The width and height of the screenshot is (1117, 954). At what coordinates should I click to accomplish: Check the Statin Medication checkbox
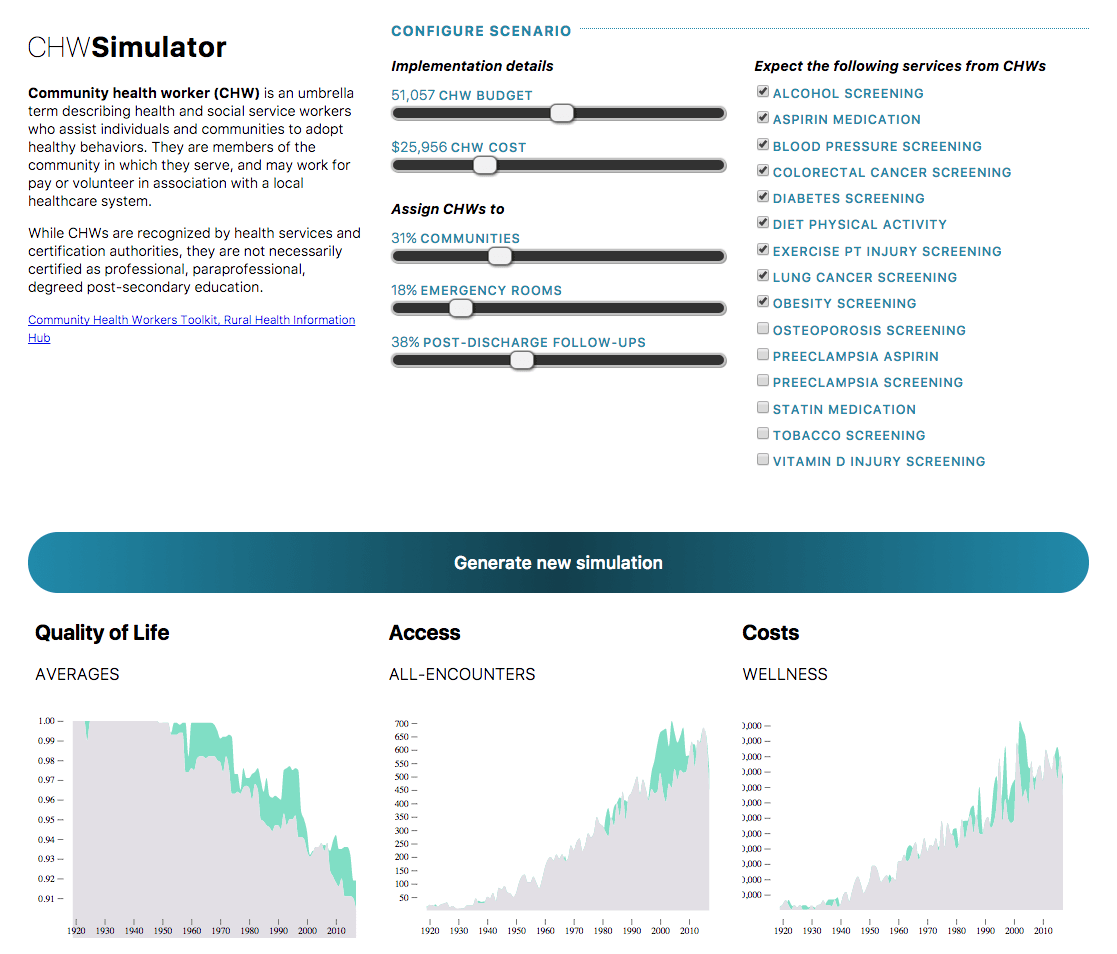[x=763, y=408]
